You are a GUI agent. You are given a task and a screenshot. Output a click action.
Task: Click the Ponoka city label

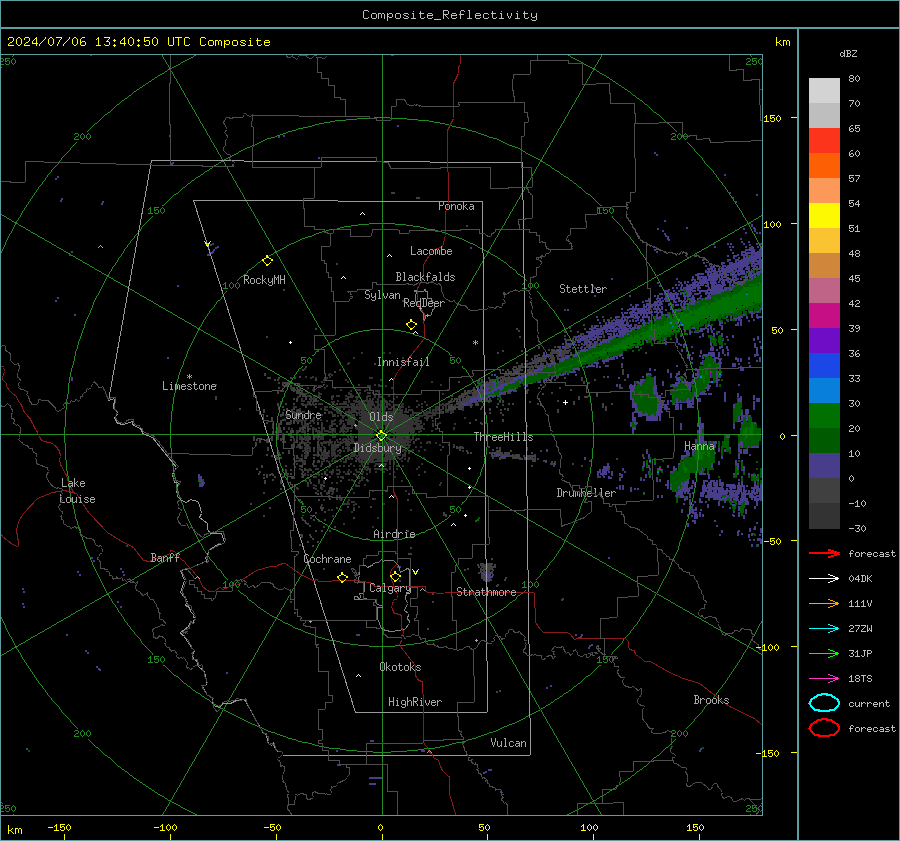[x=456, y=206]
